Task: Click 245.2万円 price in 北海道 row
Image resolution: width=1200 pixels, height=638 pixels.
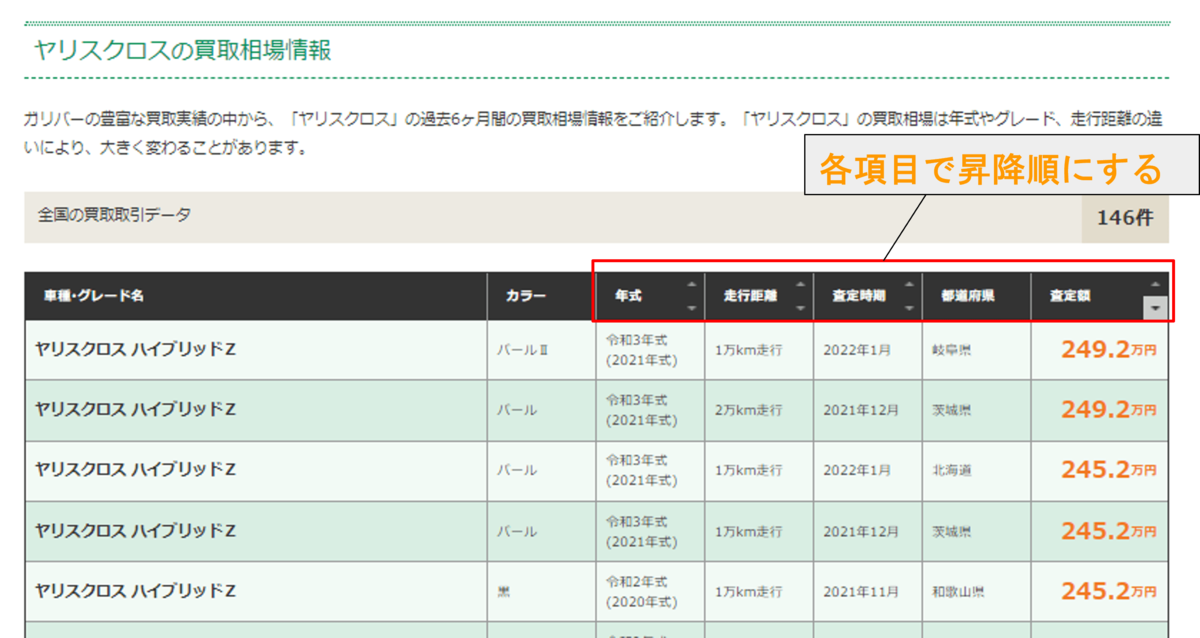Action: 1108,470
